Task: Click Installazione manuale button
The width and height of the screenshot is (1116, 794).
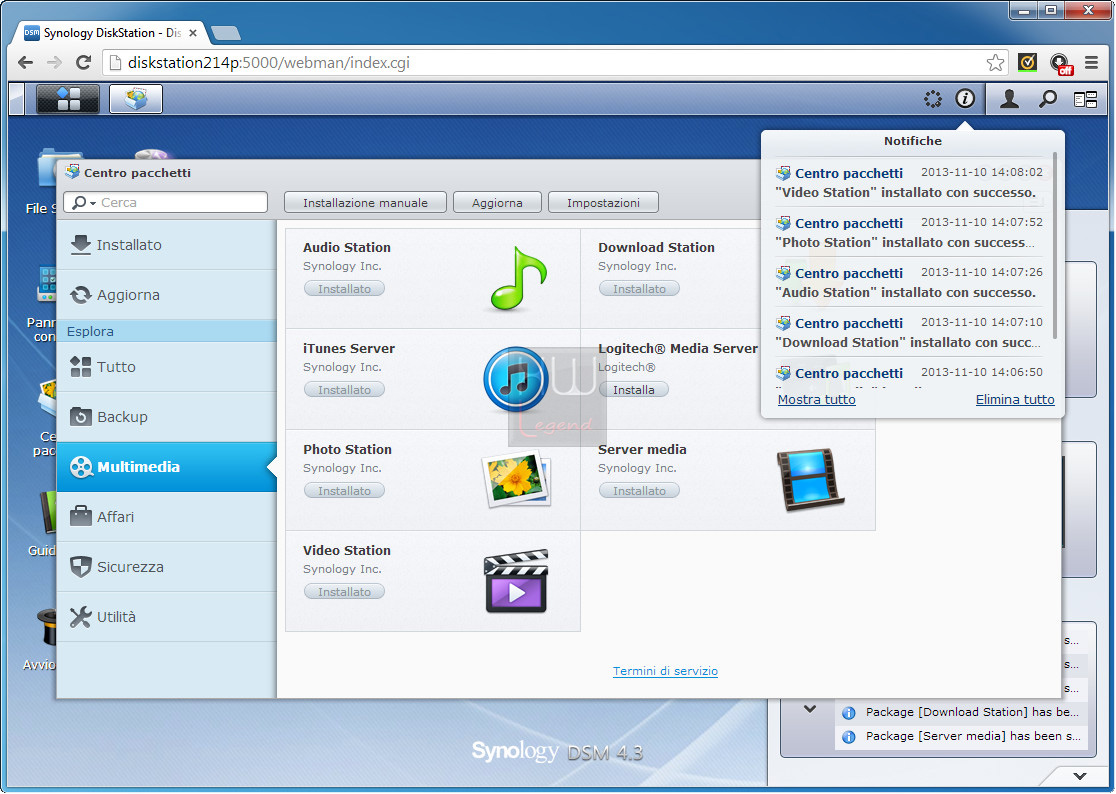Action: (365, 203)
